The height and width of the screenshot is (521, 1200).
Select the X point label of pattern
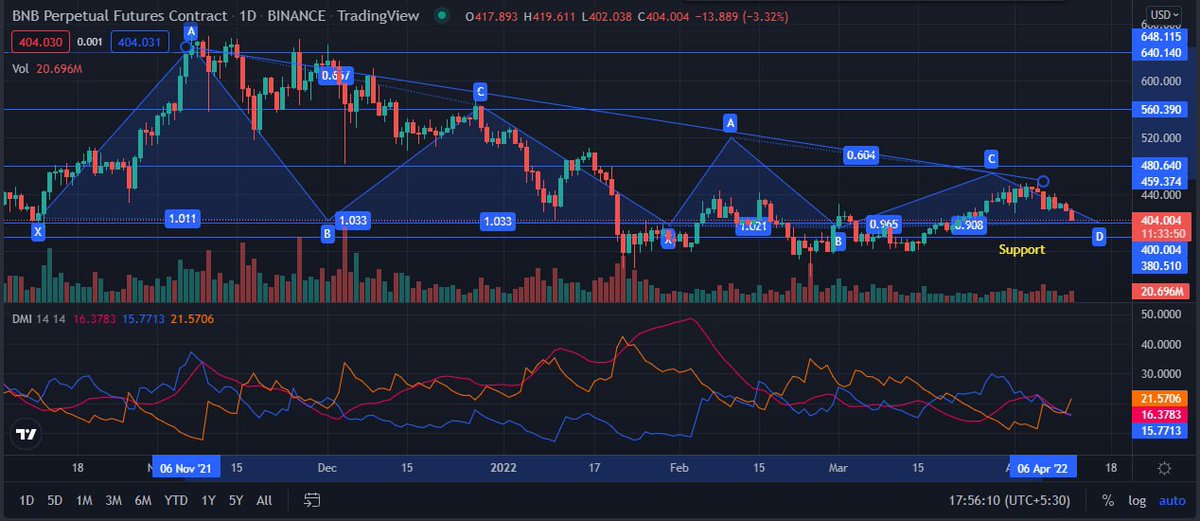coord(38,232)
